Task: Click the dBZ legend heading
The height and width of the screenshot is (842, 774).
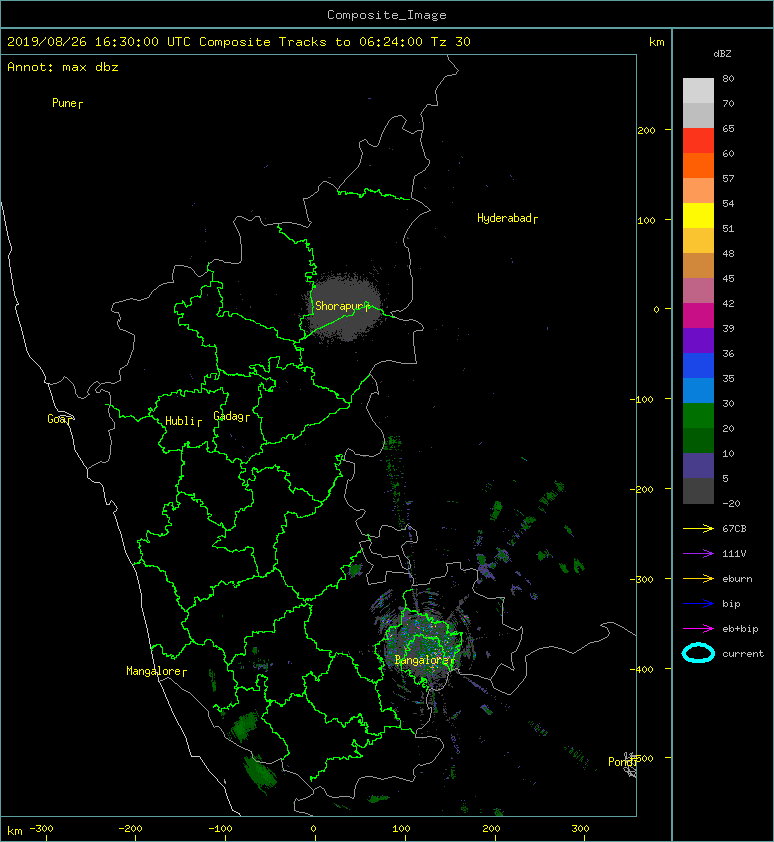Action: 722,54
